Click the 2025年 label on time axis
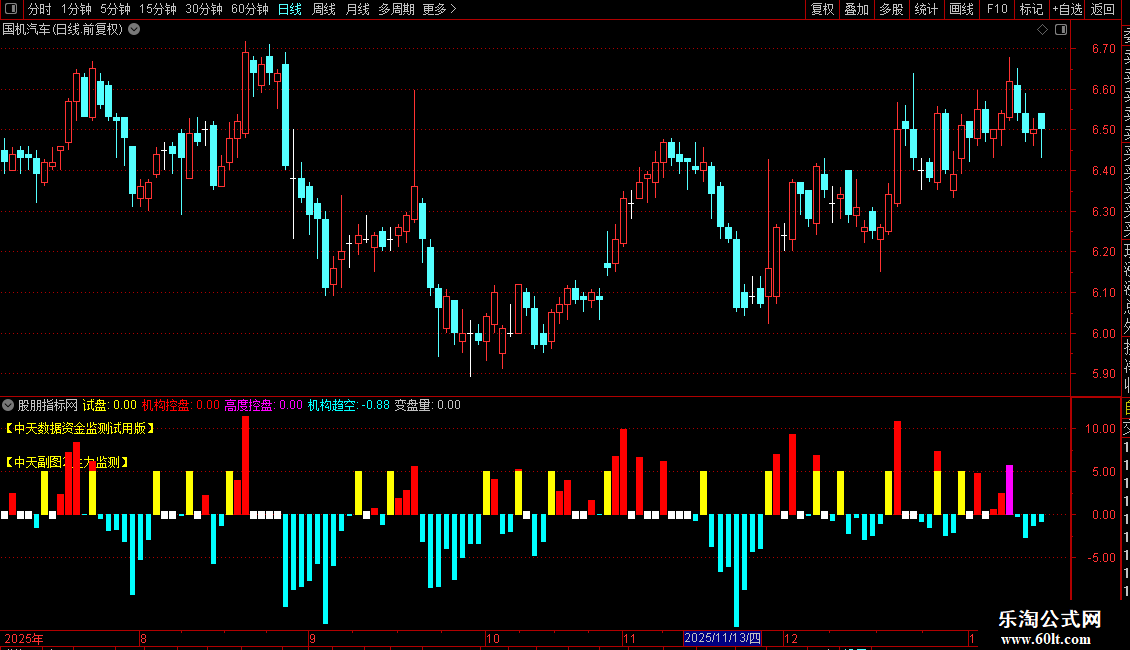Screen dimensions: 1130x650 tap(24, 638)
